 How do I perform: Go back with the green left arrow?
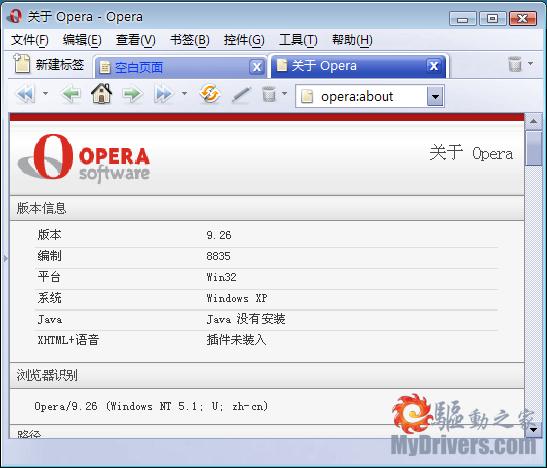pos(71,94)
